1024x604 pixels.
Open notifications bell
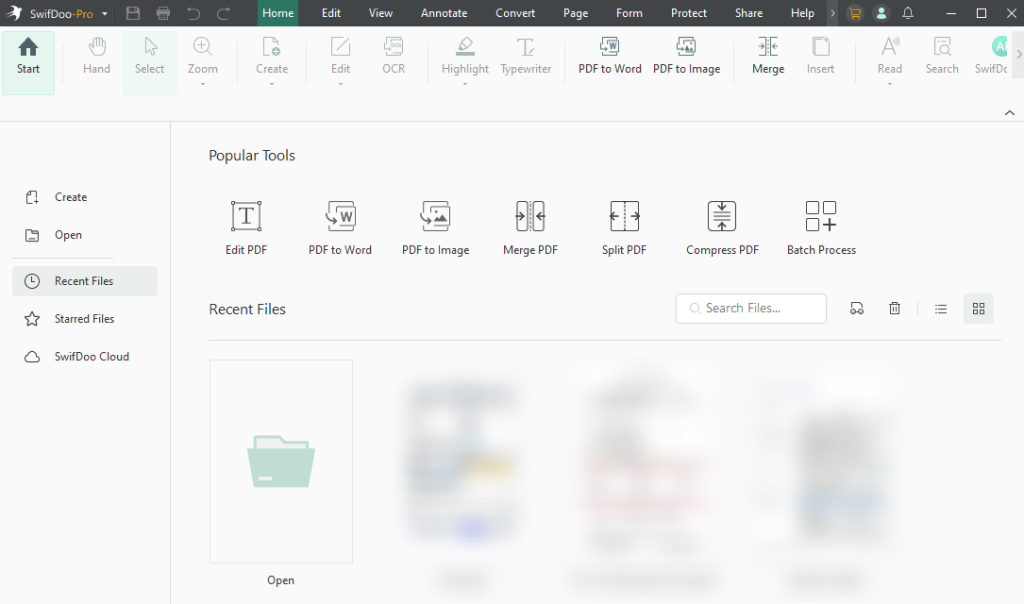pyautogui.click(x=908, y=13)
